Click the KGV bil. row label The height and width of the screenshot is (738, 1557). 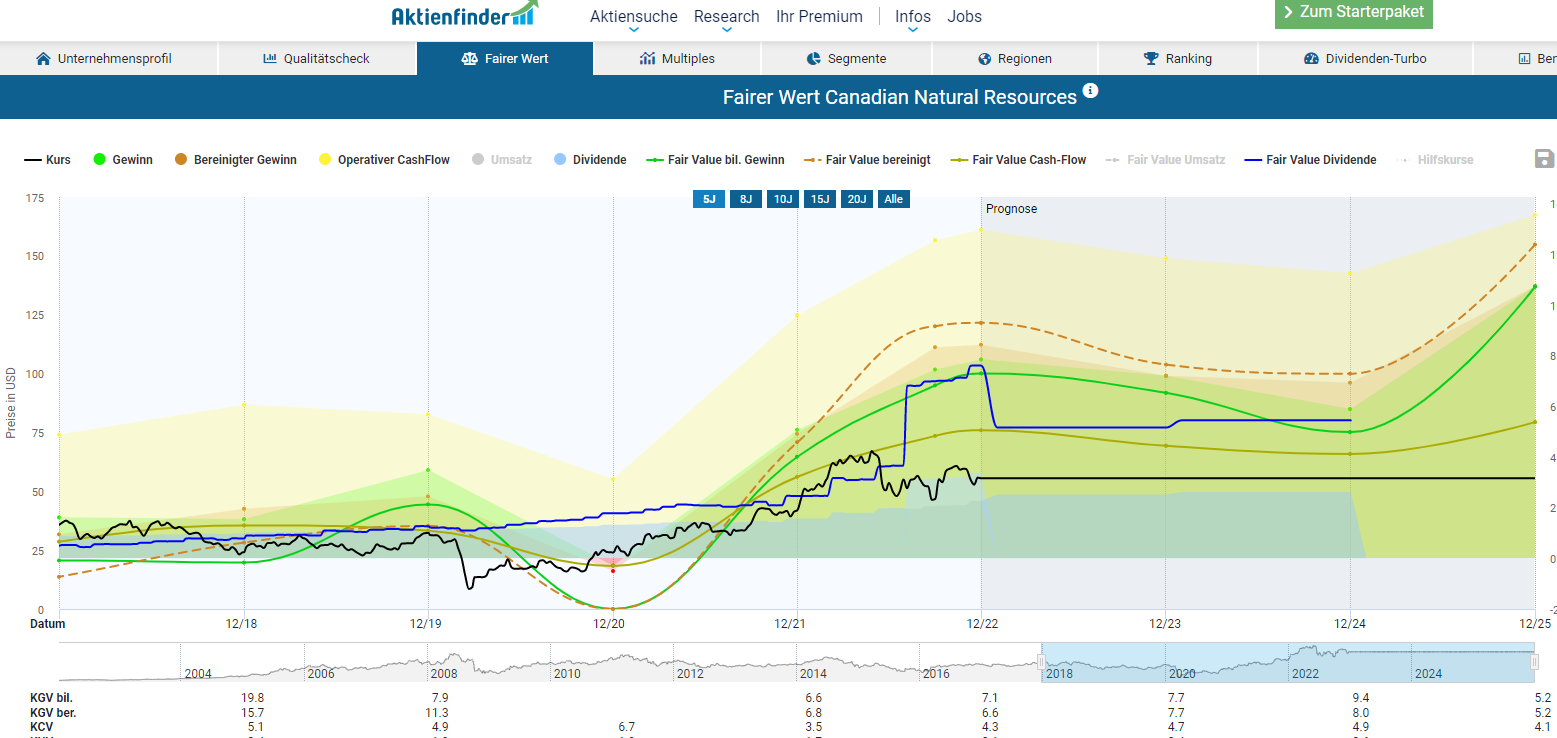[51, 697]
